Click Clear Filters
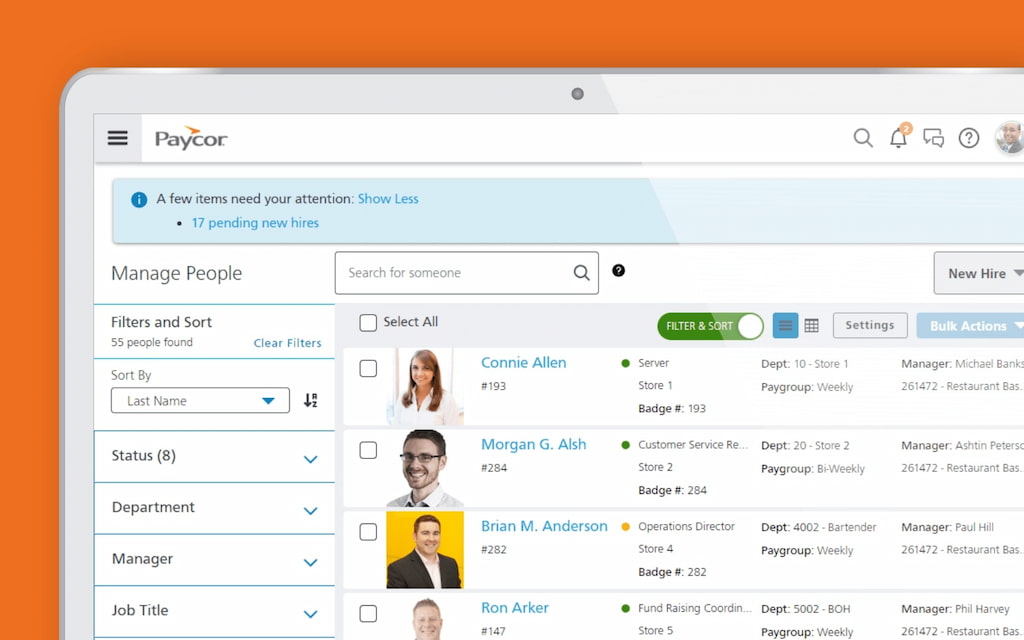This screenshot has width=1024, height=640. pyautogui.click(x=287, y=343)
